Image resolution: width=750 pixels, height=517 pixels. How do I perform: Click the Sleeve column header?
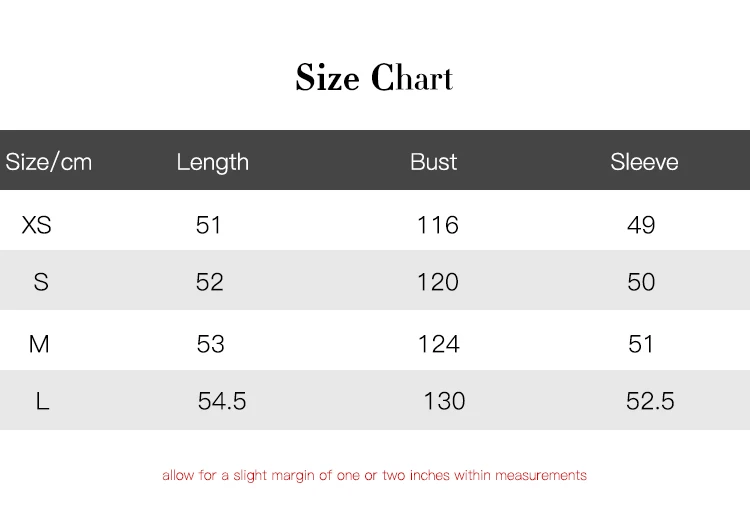(x=644, y=162)
